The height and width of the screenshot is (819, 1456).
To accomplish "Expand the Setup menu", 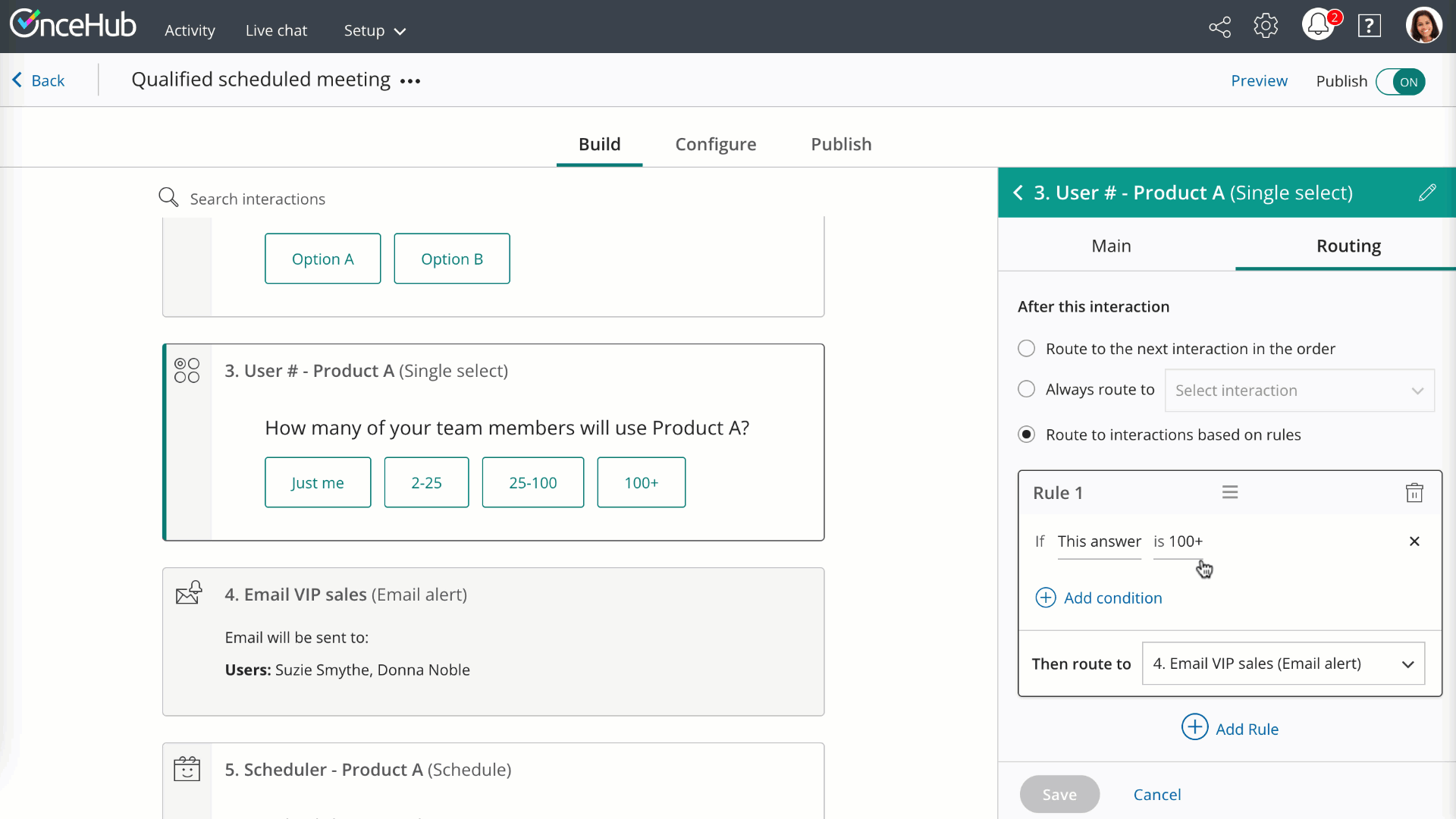I will [375, 31].
